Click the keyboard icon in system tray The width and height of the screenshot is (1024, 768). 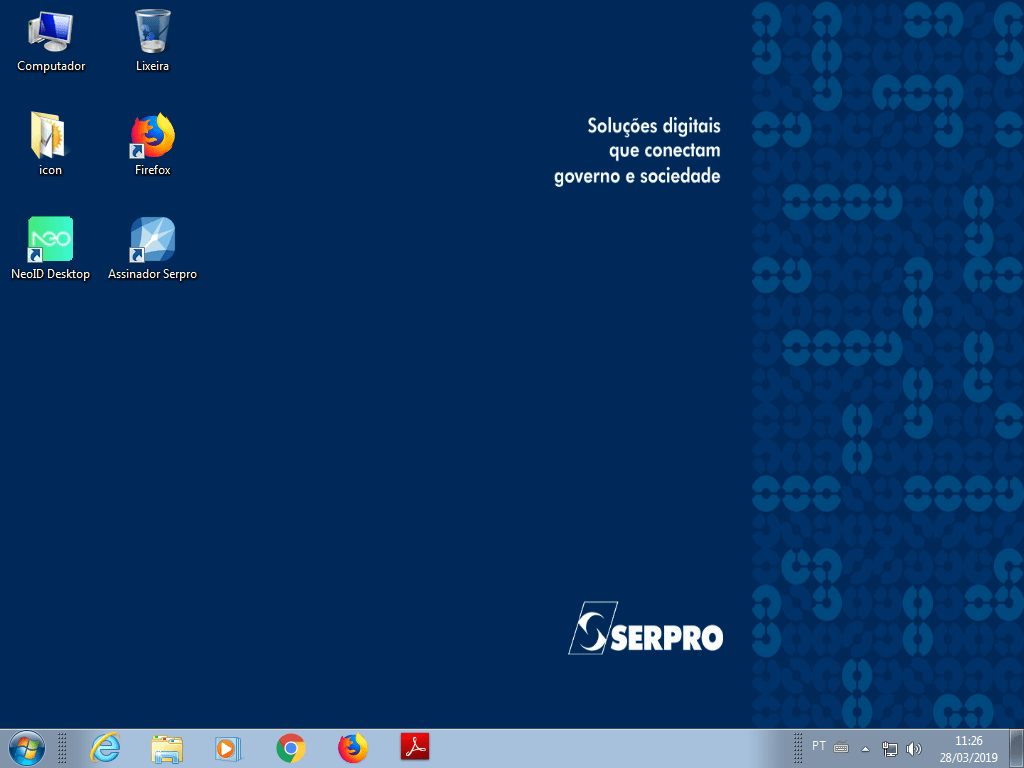tap(841, 748)
